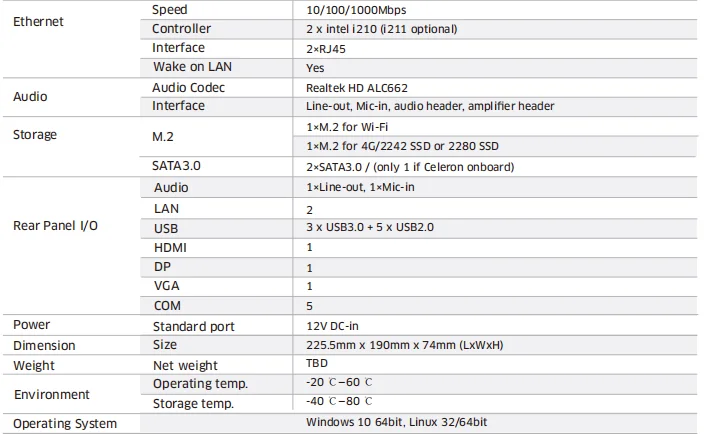Select the COM row label
This screenshot has height=434, width=709.
(x=167, y=306)
